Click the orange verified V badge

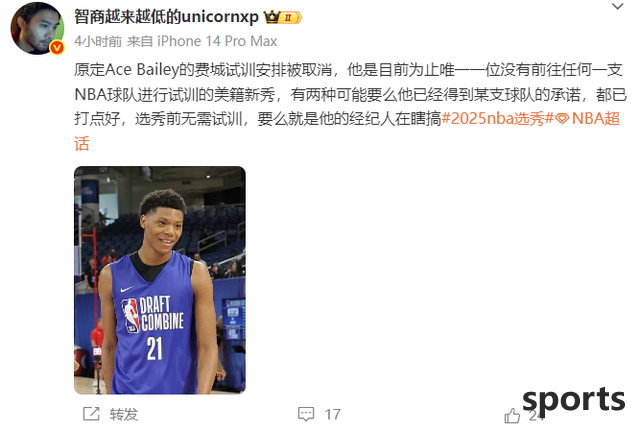pyautogui.click(x=57, y=47)
